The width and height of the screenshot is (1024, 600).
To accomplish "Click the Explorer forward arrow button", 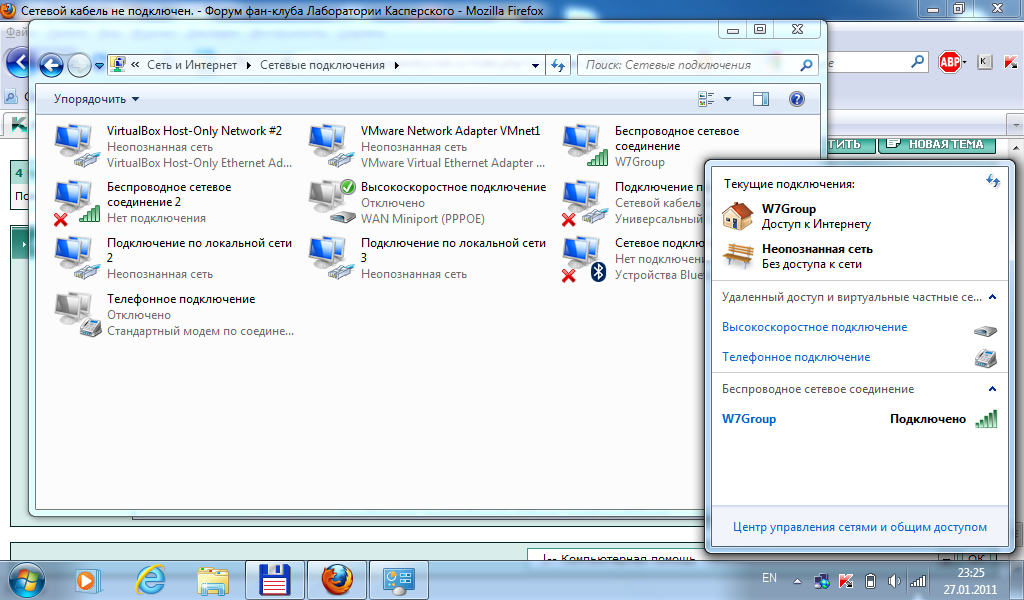I will coord(79,65).
